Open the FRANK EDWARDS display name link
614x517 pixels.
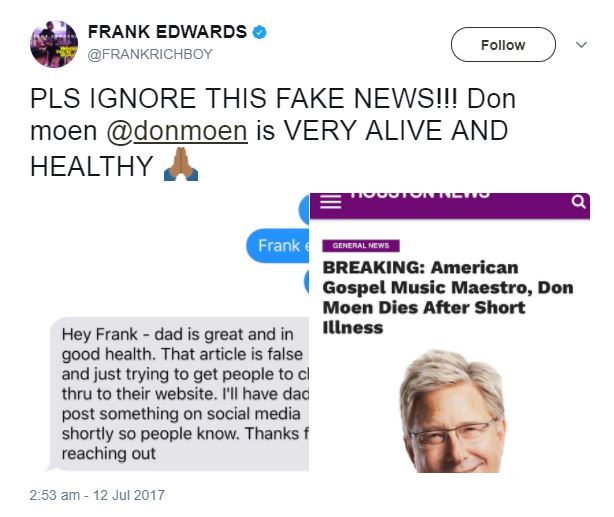[167, 33]
